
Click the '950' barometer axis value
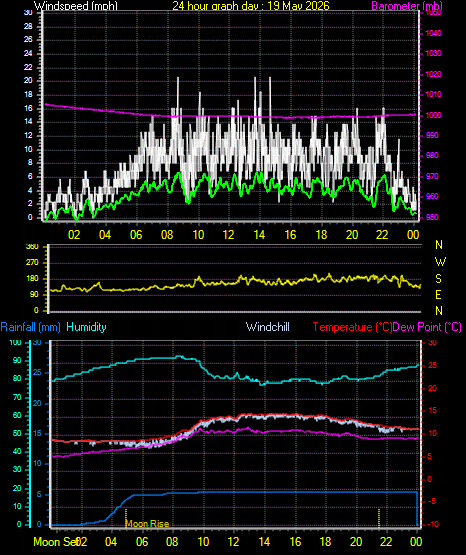[432, 217]
